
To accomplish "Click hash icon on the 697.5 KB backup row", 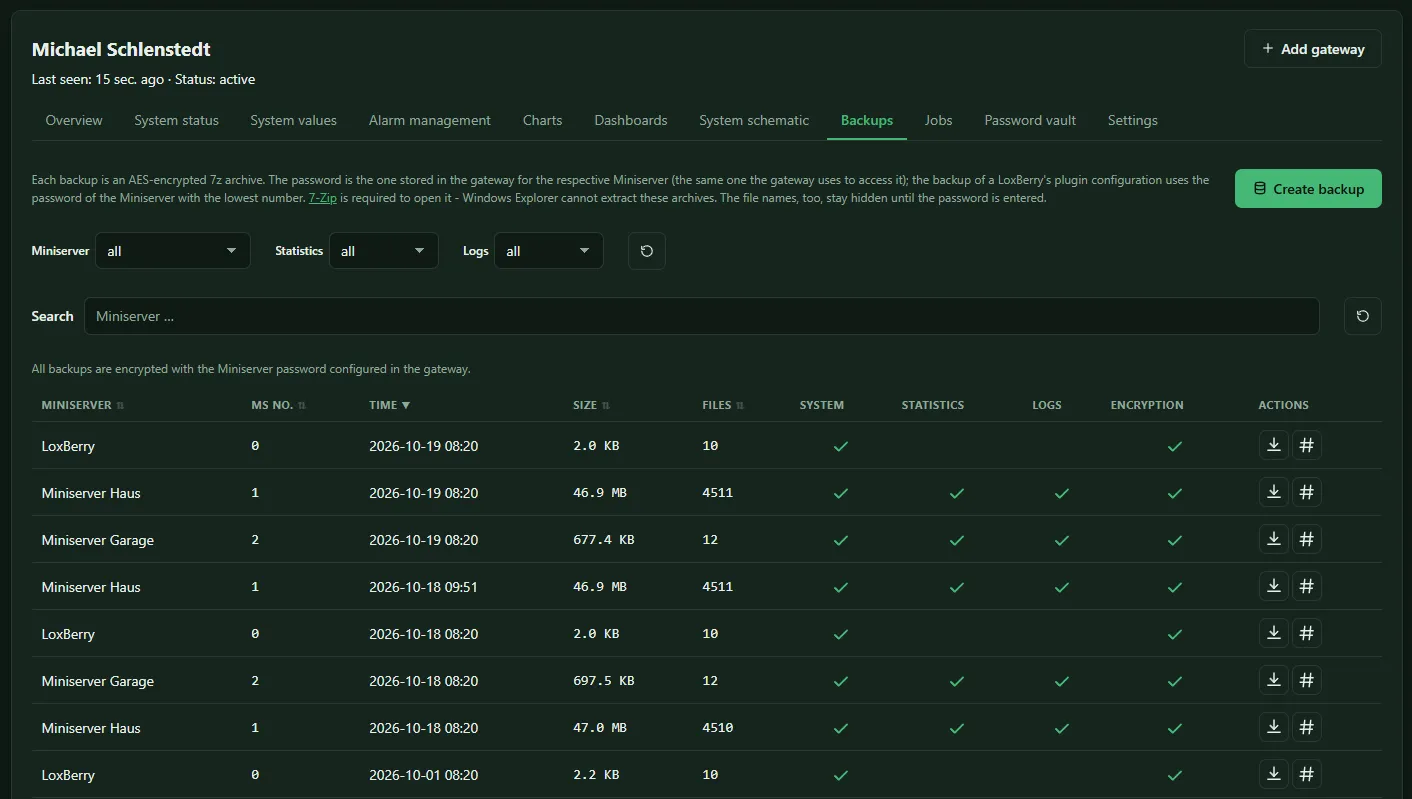I will [x=1306, y=680].
